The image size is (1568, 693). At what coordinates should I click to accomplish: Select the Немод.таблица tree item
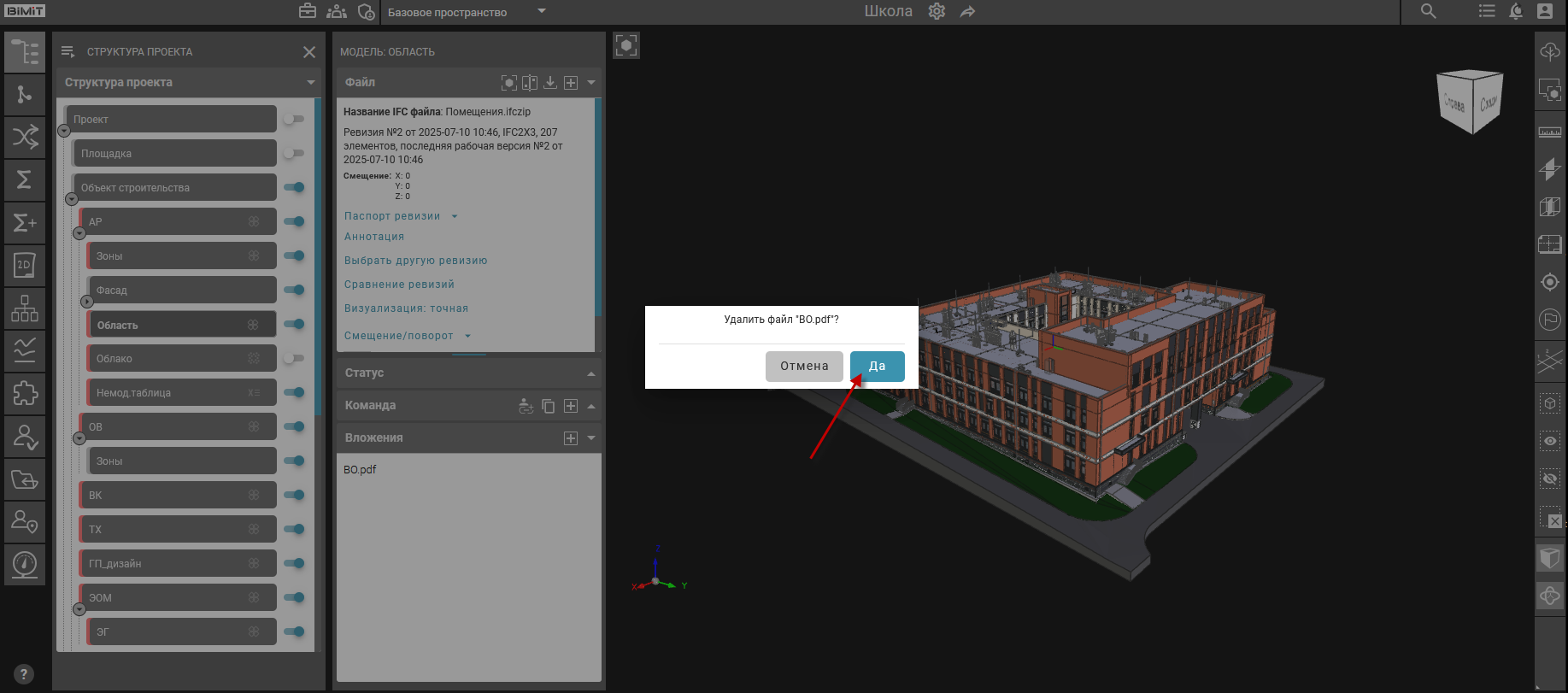tap(180, 392)
